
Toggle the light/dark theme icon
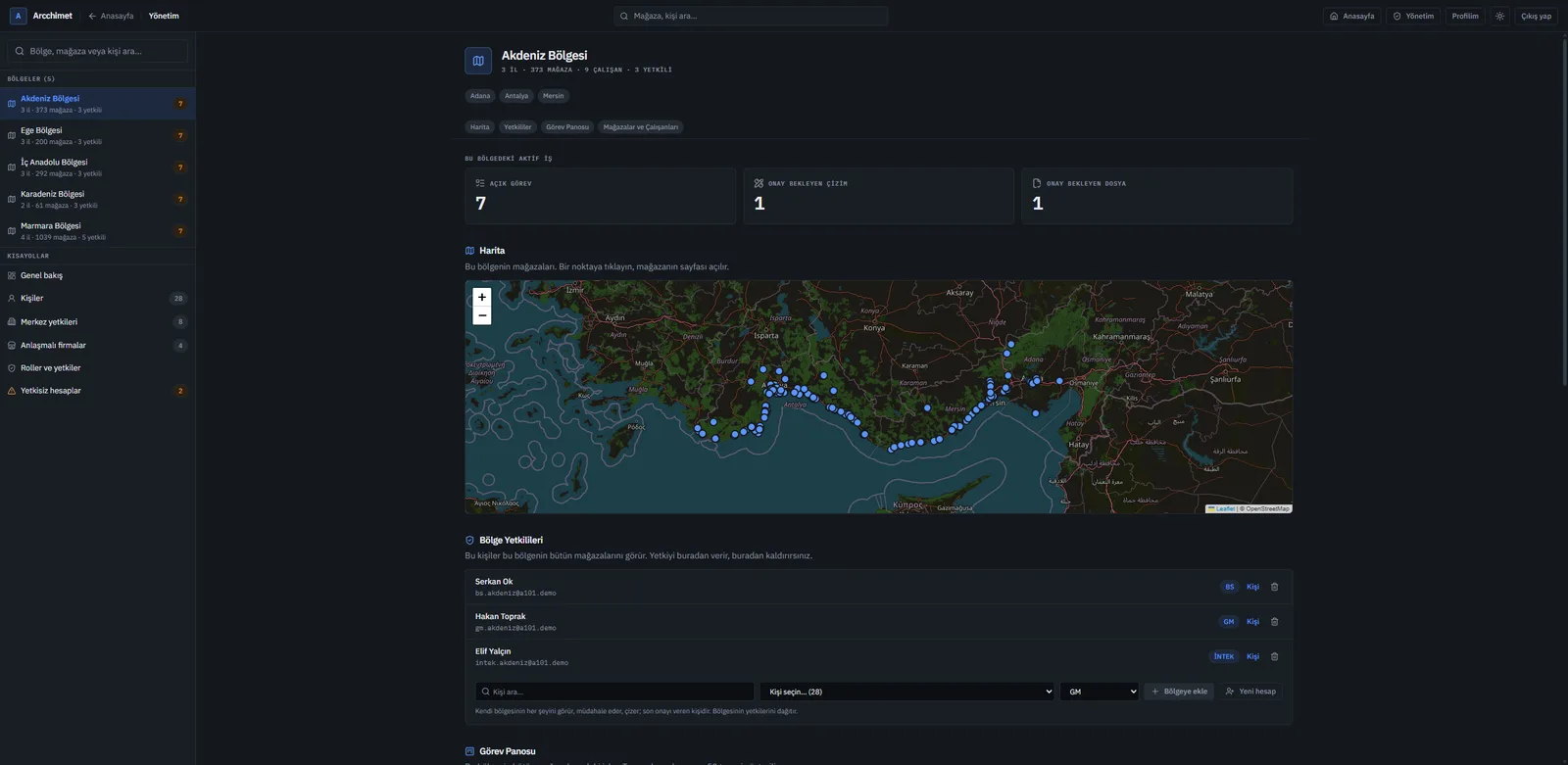click(1499, 16)
